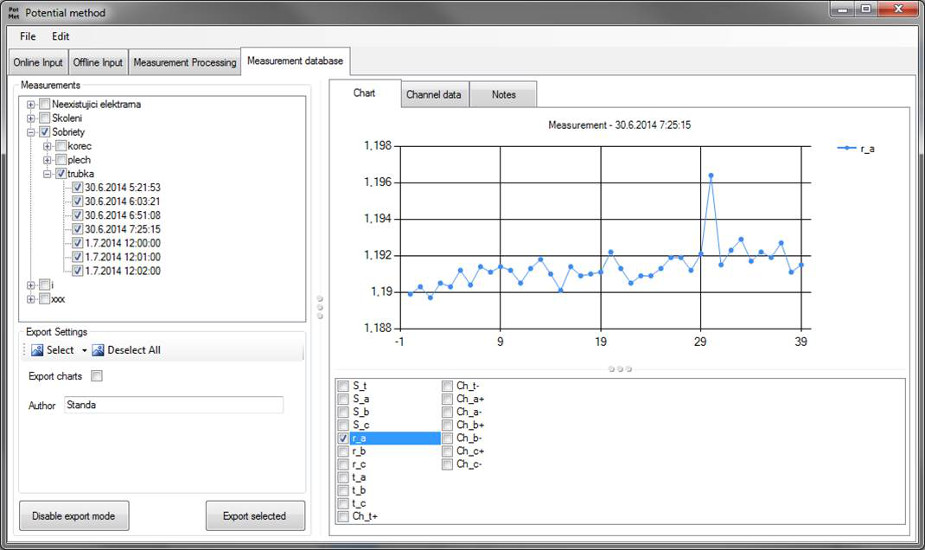Switch to the Channel data tab
Screen dimensions: 925x550
tap(433, 95)
